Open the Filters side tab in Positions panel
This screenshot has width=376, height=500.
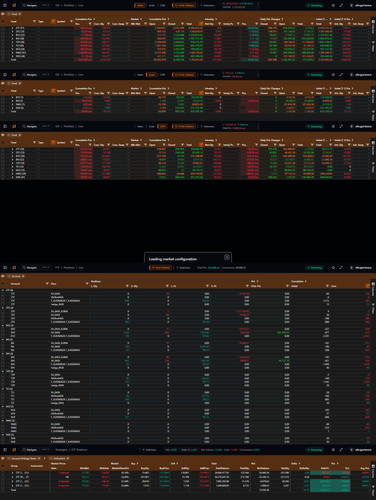[x=373, y=310]
